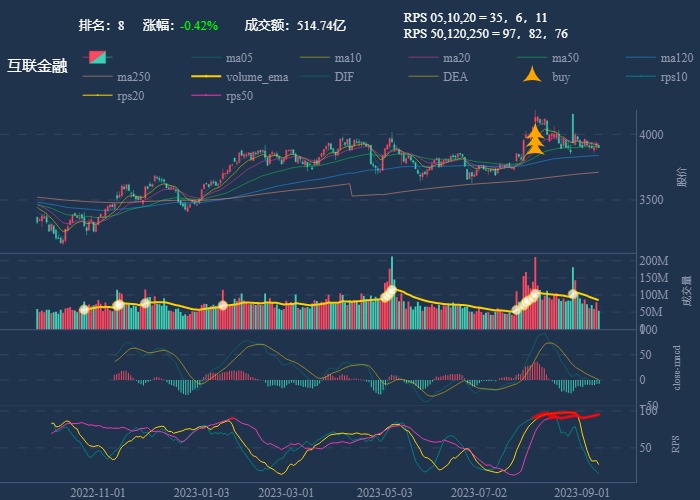Toggle the ma20 legend entry

click(x=456, y=57)
